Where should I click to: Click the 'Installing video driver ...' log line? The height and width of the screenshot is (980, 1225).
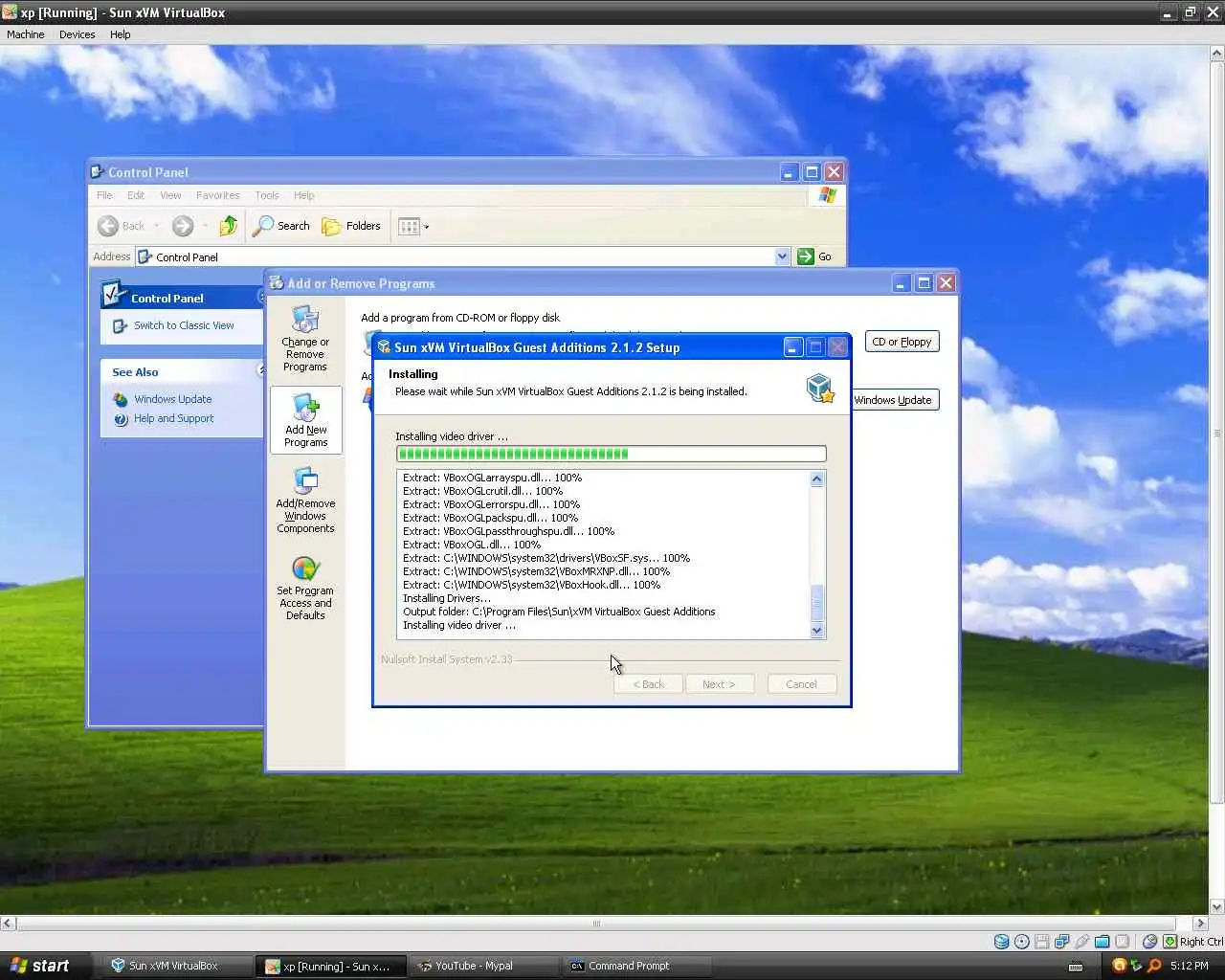(x=458, y=625)
